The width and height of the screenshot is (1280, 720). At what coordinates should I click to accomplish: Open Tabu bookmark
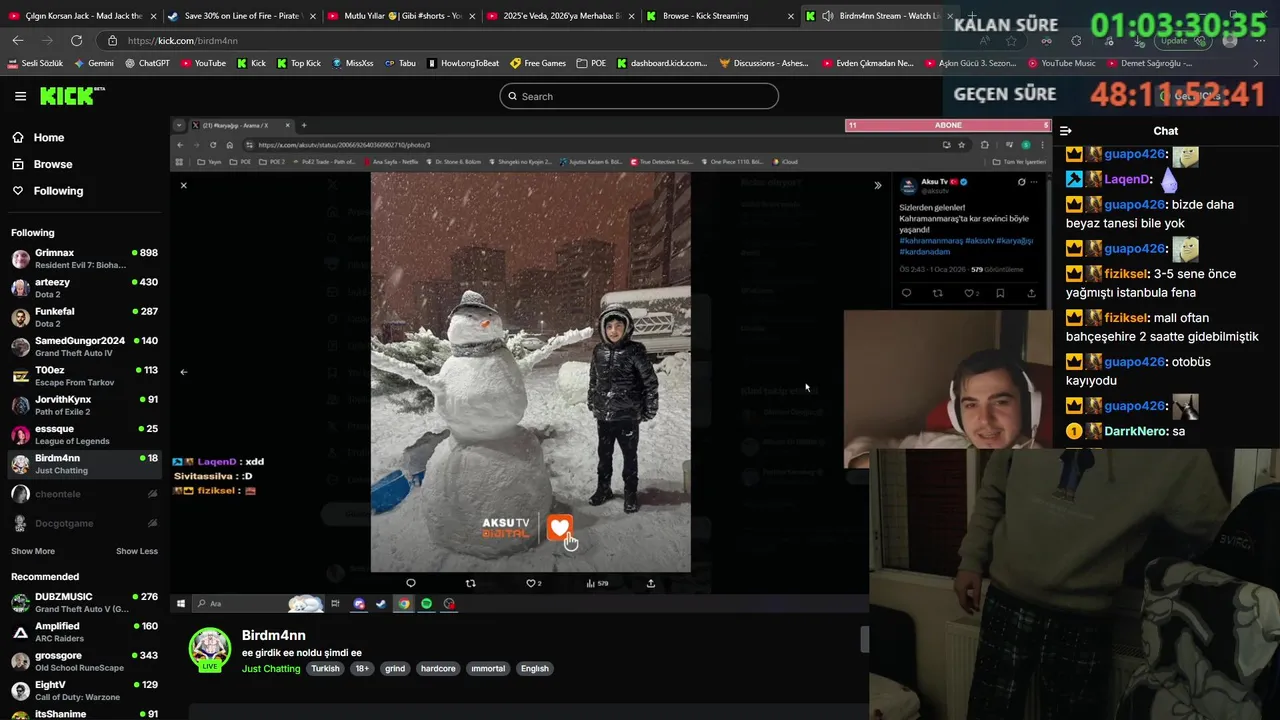click(400, 63)
